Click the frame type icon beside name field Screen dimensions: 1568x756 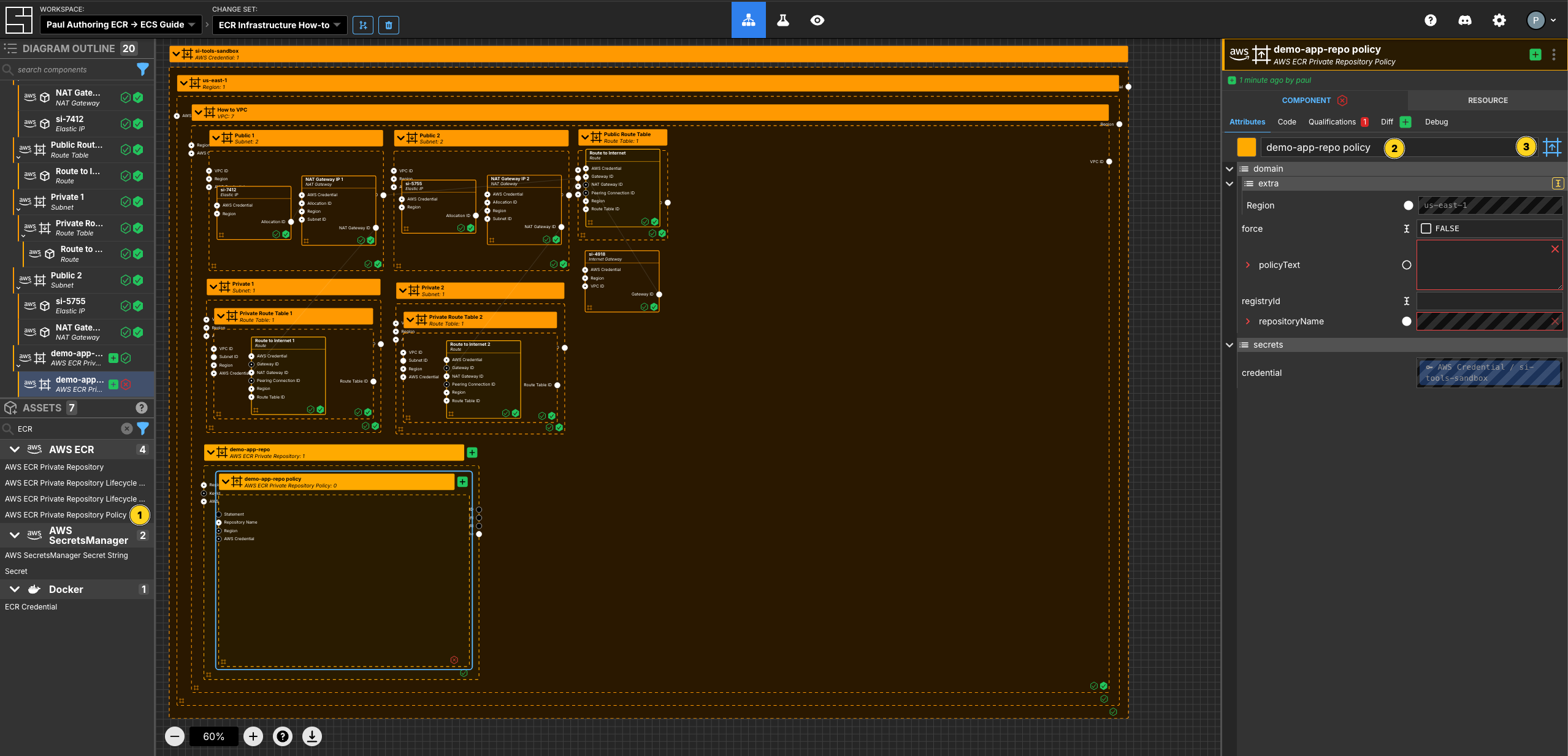coord(1552,147)
